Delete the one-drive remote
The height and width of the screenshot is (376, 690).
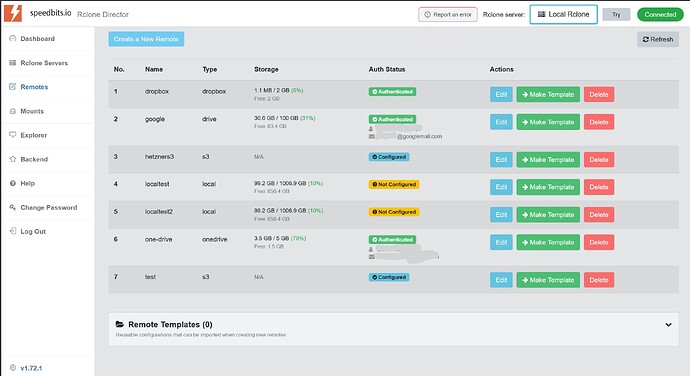[599, 242]
